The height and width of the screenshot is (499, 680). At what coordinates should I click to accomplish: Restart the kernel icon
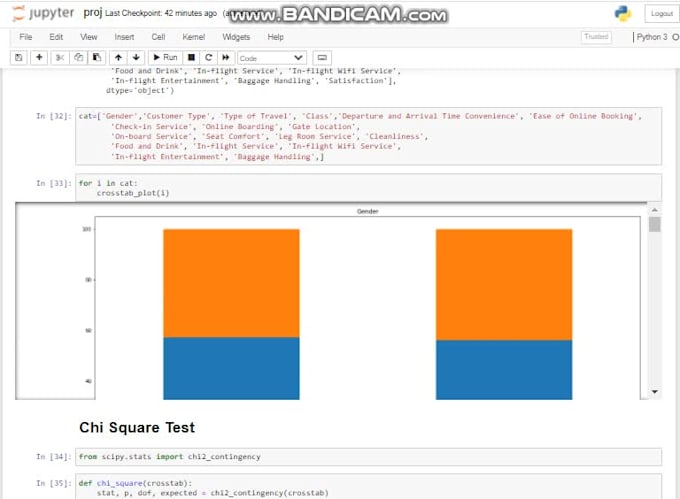pos(209,57)
